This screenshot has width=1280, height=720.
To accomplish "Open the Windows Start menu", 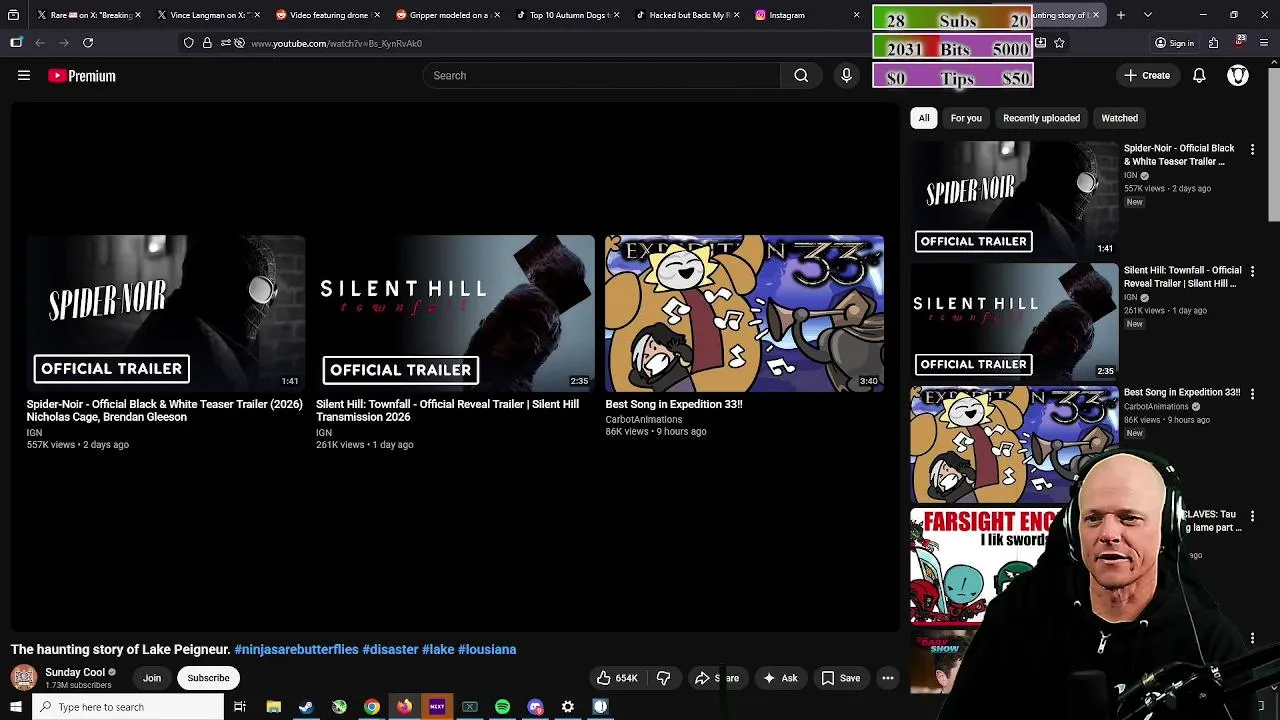I will [x=15, y=707].
